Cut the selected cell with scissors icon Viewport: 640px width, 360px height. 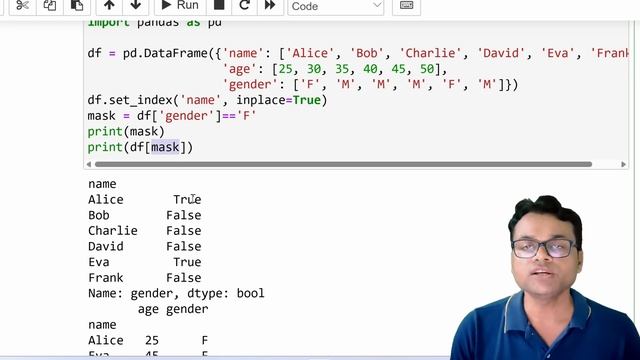tap(22, 6)
